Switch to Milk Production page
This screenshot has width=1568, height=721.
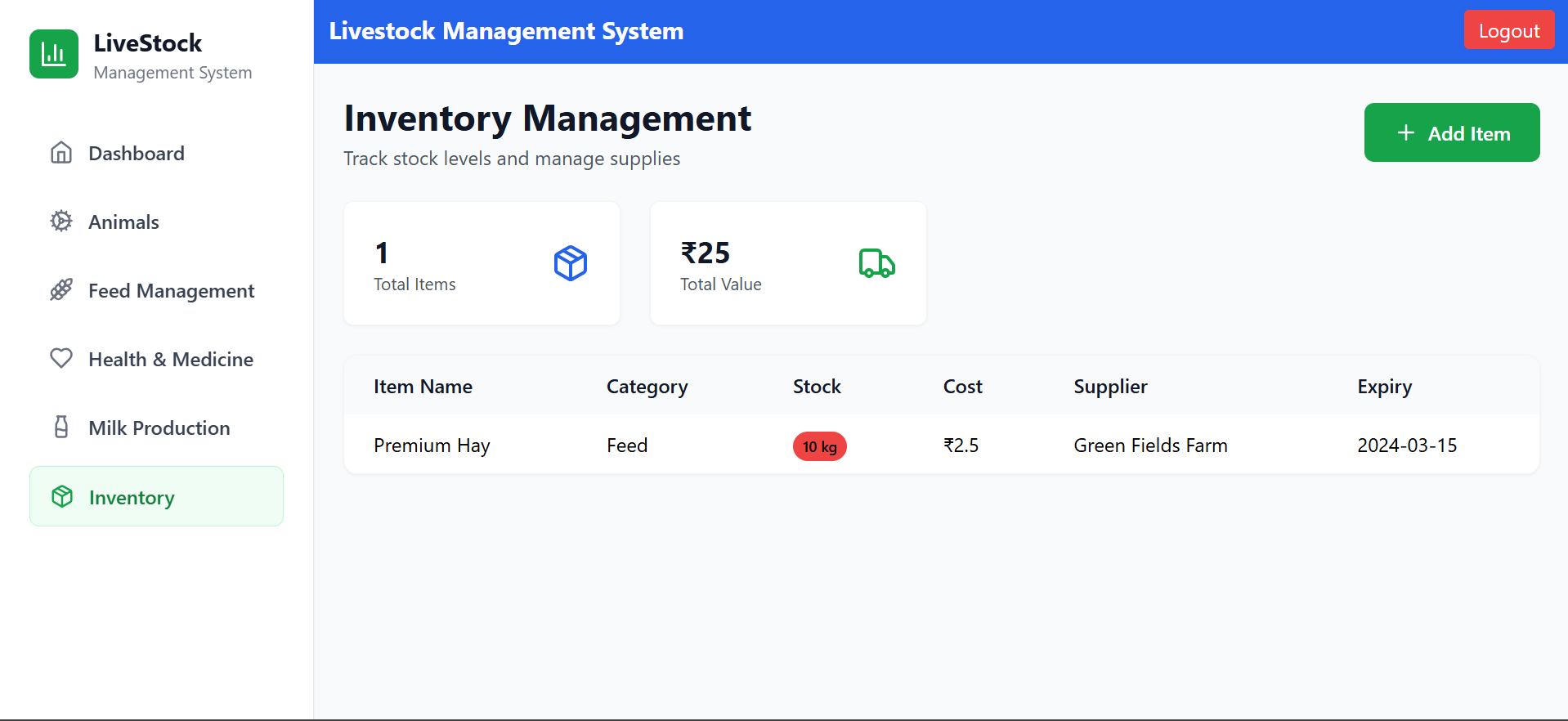pyautogui.click(x=156, y=428)
